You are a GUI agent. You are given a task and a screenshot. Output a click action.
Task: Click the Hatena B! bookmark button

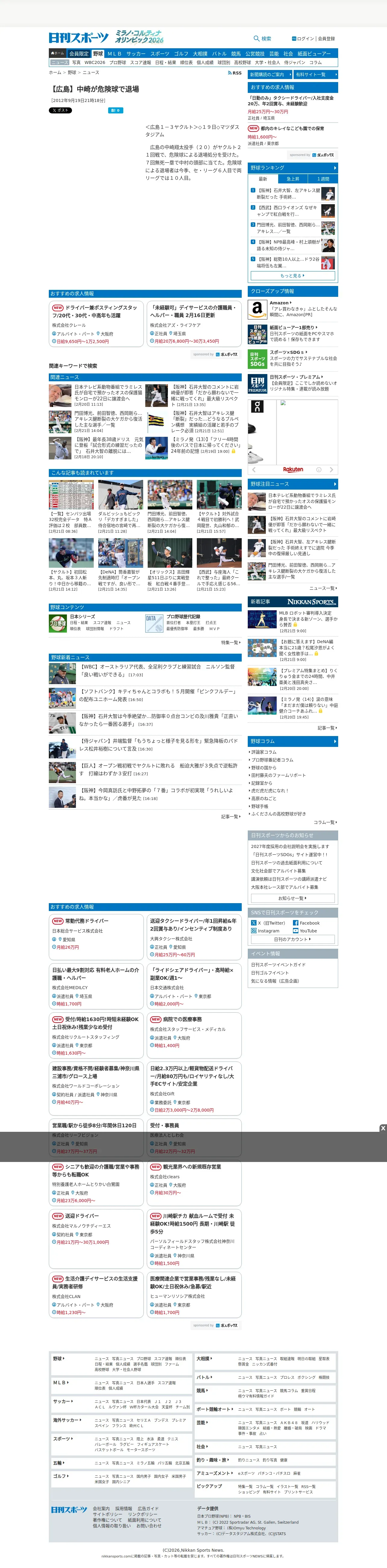(x=116, y=110)
